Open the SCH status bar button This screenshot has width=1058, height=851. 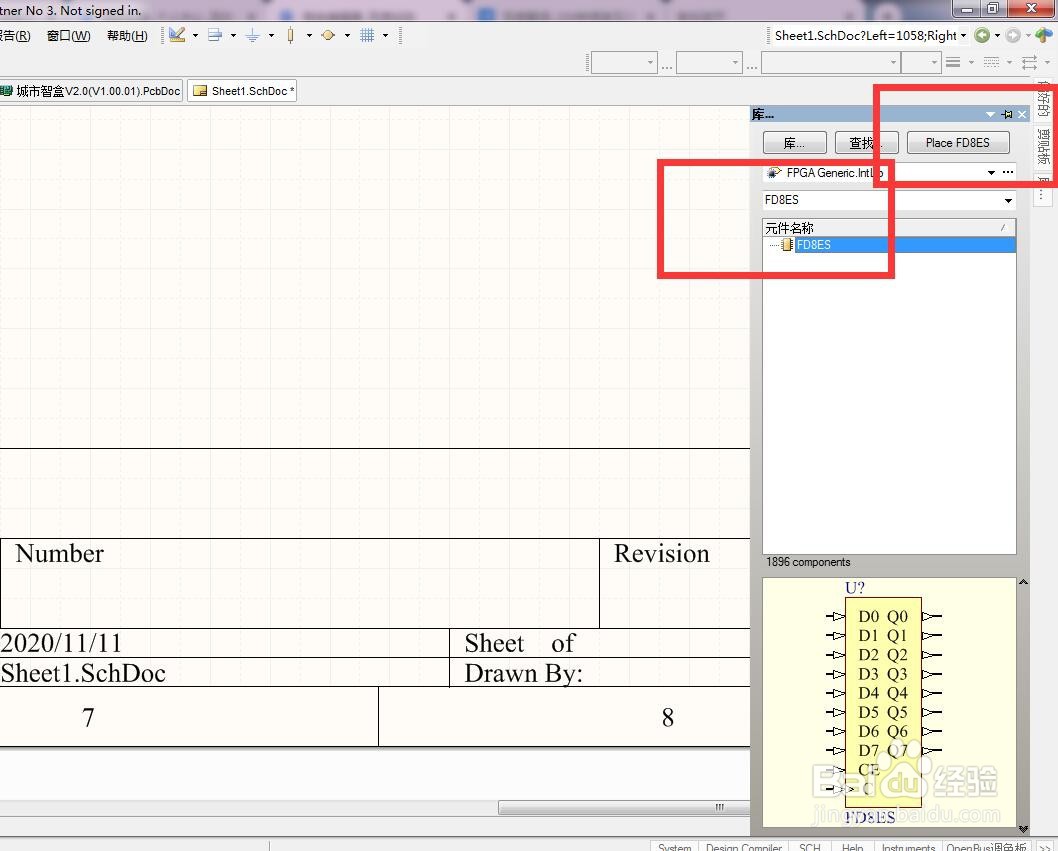pos(809,846)
